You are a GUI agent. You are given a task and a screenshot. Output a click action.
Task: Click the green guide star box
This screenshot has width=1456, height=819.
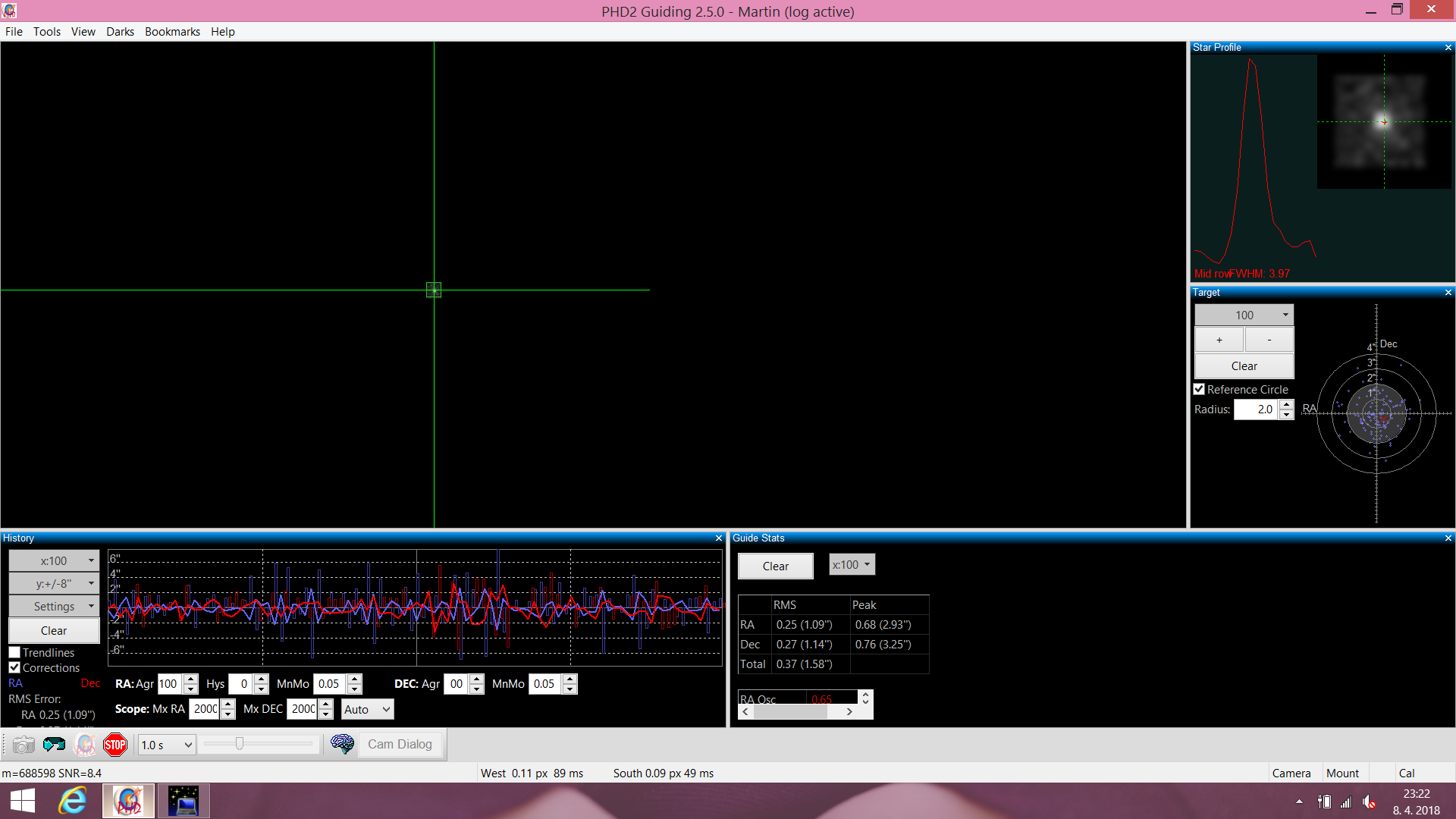coord(434,290)
